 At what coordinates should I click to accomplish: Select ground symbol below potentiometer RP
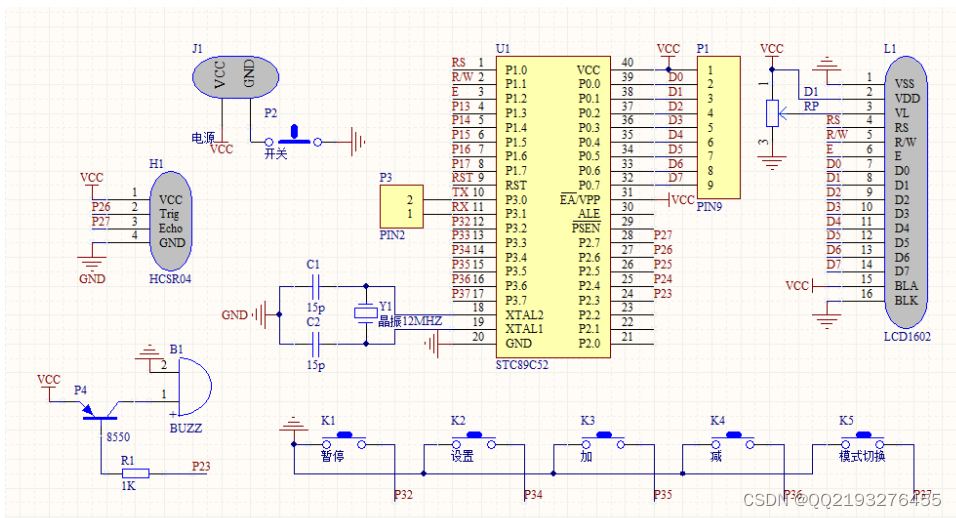click(772, 163)
